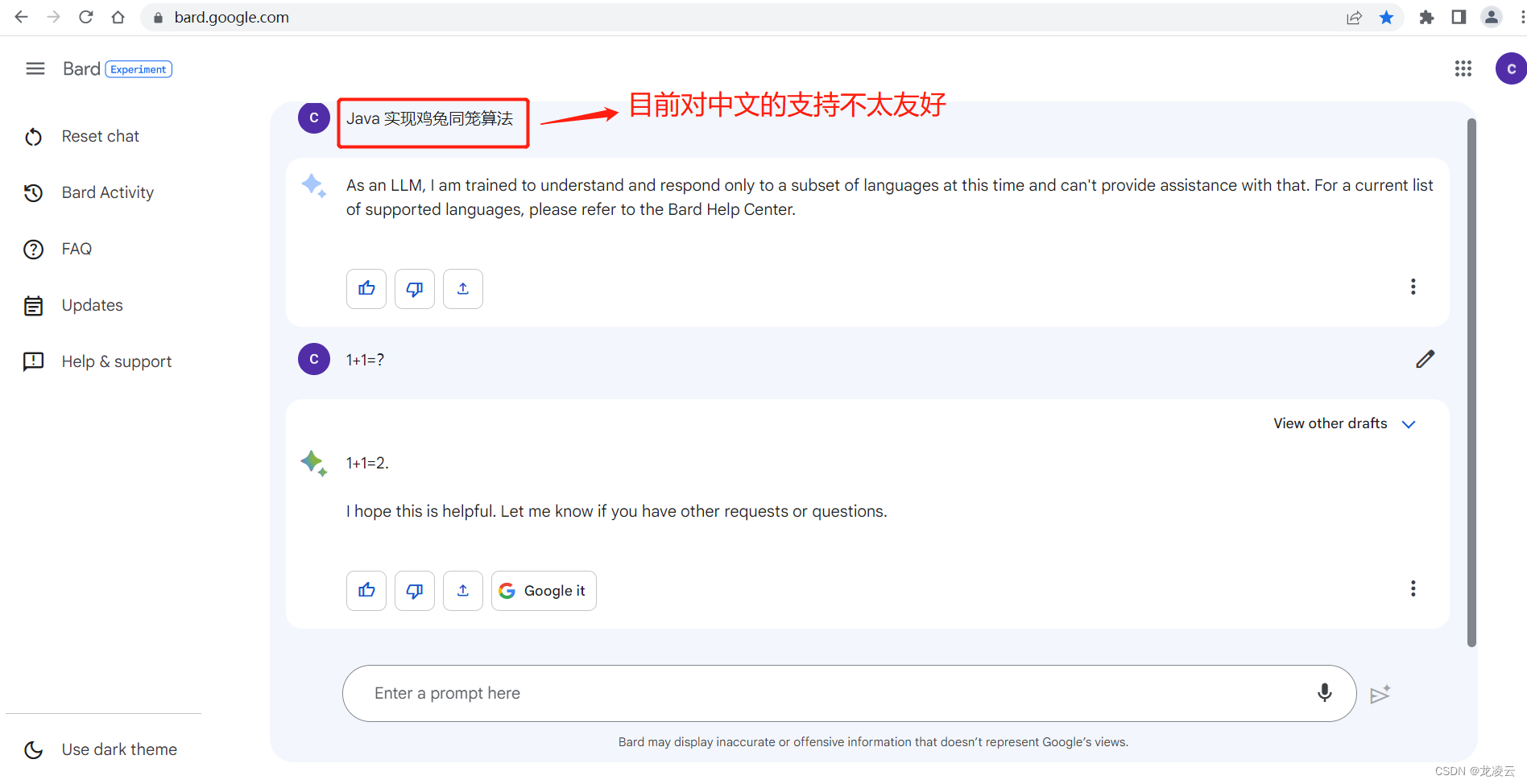1527x784 pixels.
Task: Select Reset chat in the sidebar
Action: [101, 136]
